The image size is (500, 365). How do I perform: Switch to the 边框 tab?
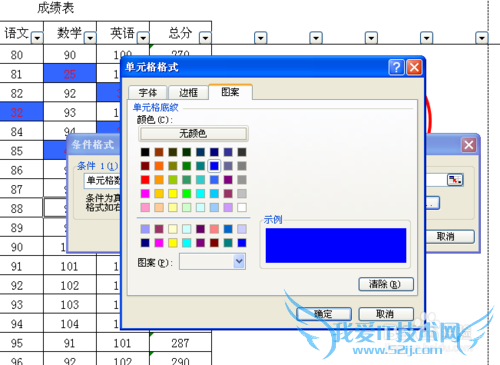(188, 93)
